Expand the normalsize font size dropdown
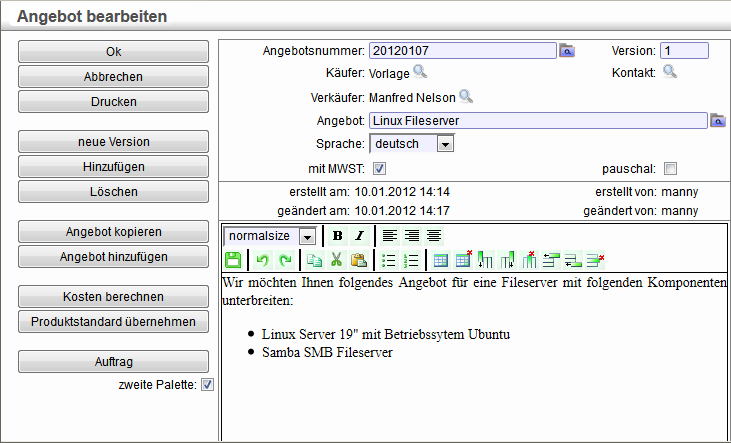The image size is (731, 443). click(x=307, y=236)
